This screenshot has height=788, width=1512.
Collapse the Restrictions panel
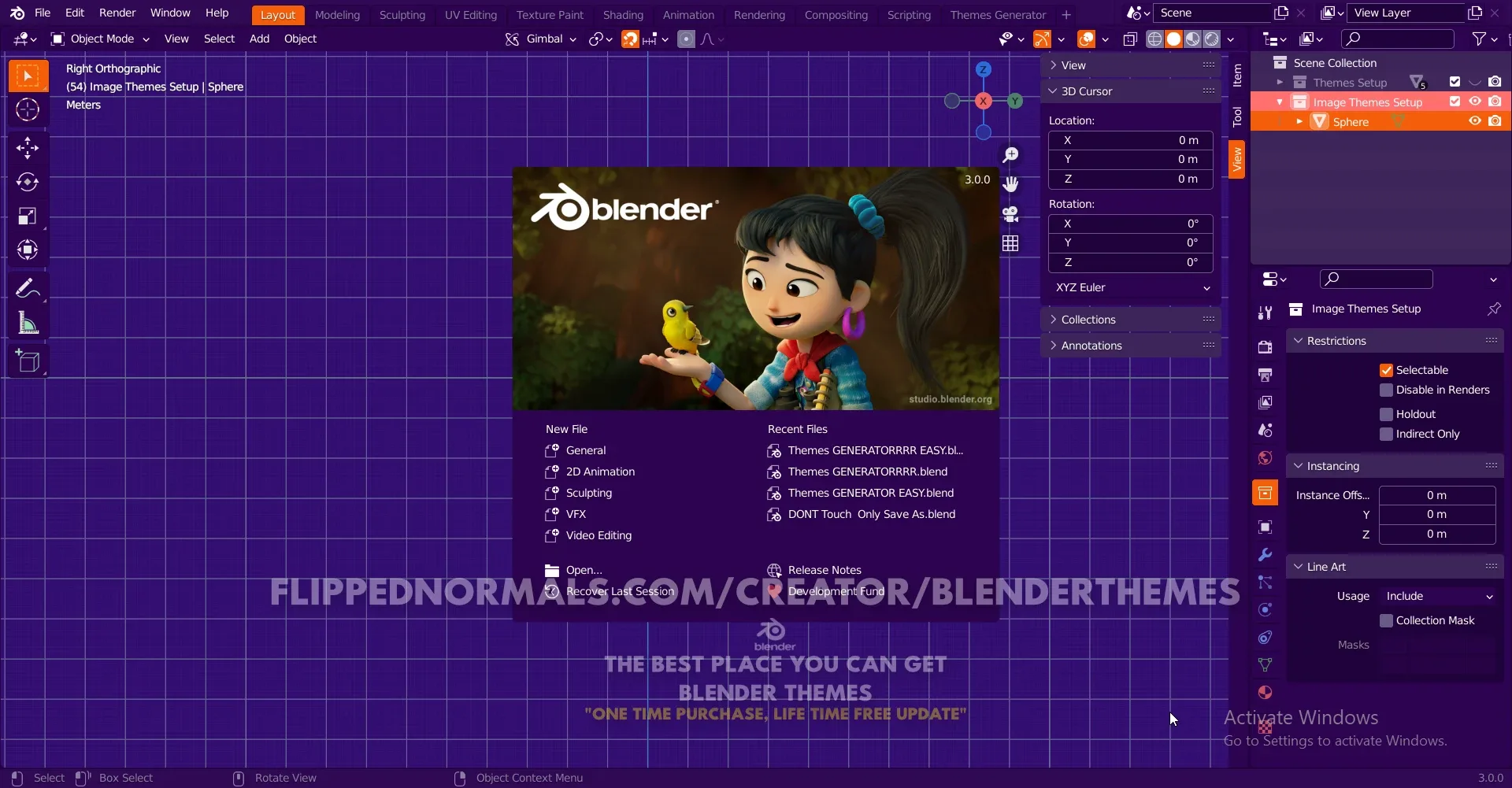tap(1395, 341)
